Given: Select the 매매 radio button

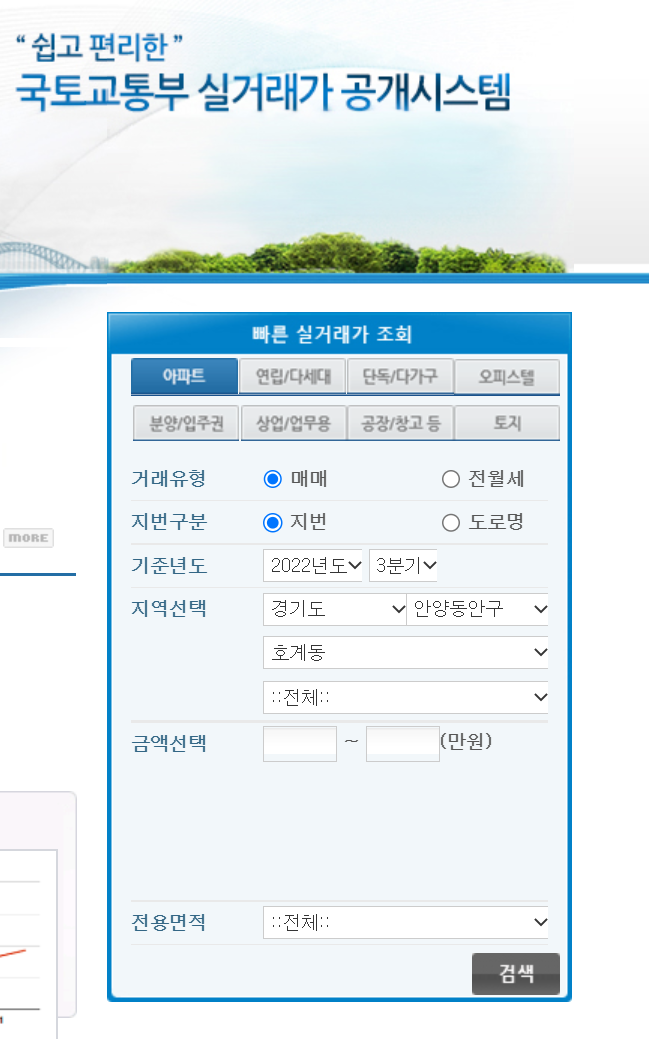Looking at the screenshot, I should (272, 479).
